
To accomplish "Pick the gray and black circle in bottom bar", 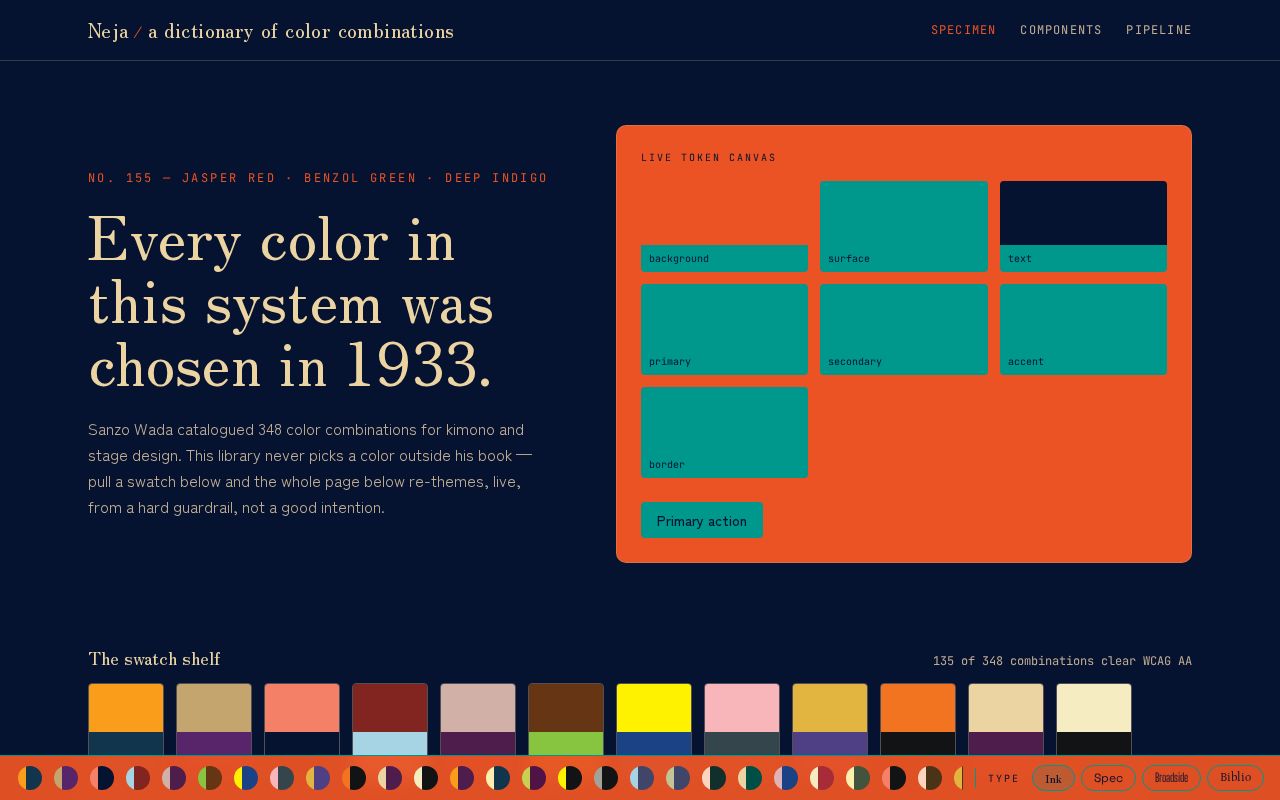I will [606, 778].
